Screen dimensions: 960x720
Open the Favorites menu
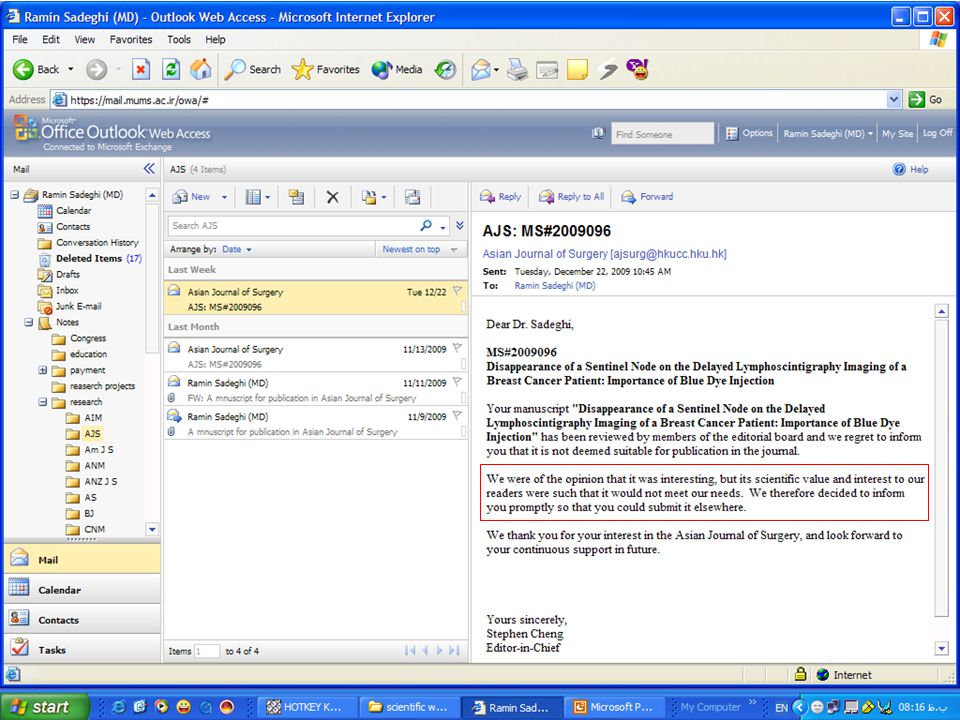(131, 39)
